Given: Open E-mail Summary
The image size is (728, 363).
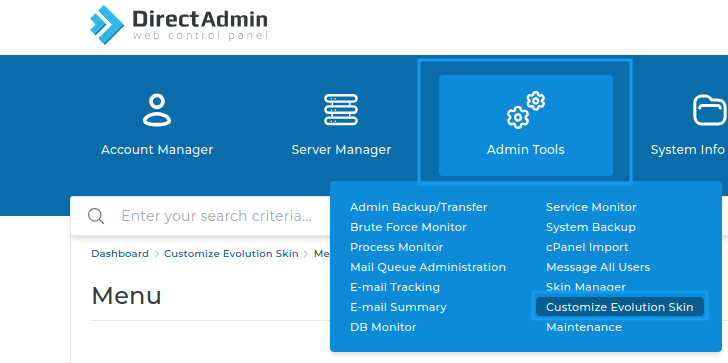Looking at the screenshot, I should pos(398,307).
